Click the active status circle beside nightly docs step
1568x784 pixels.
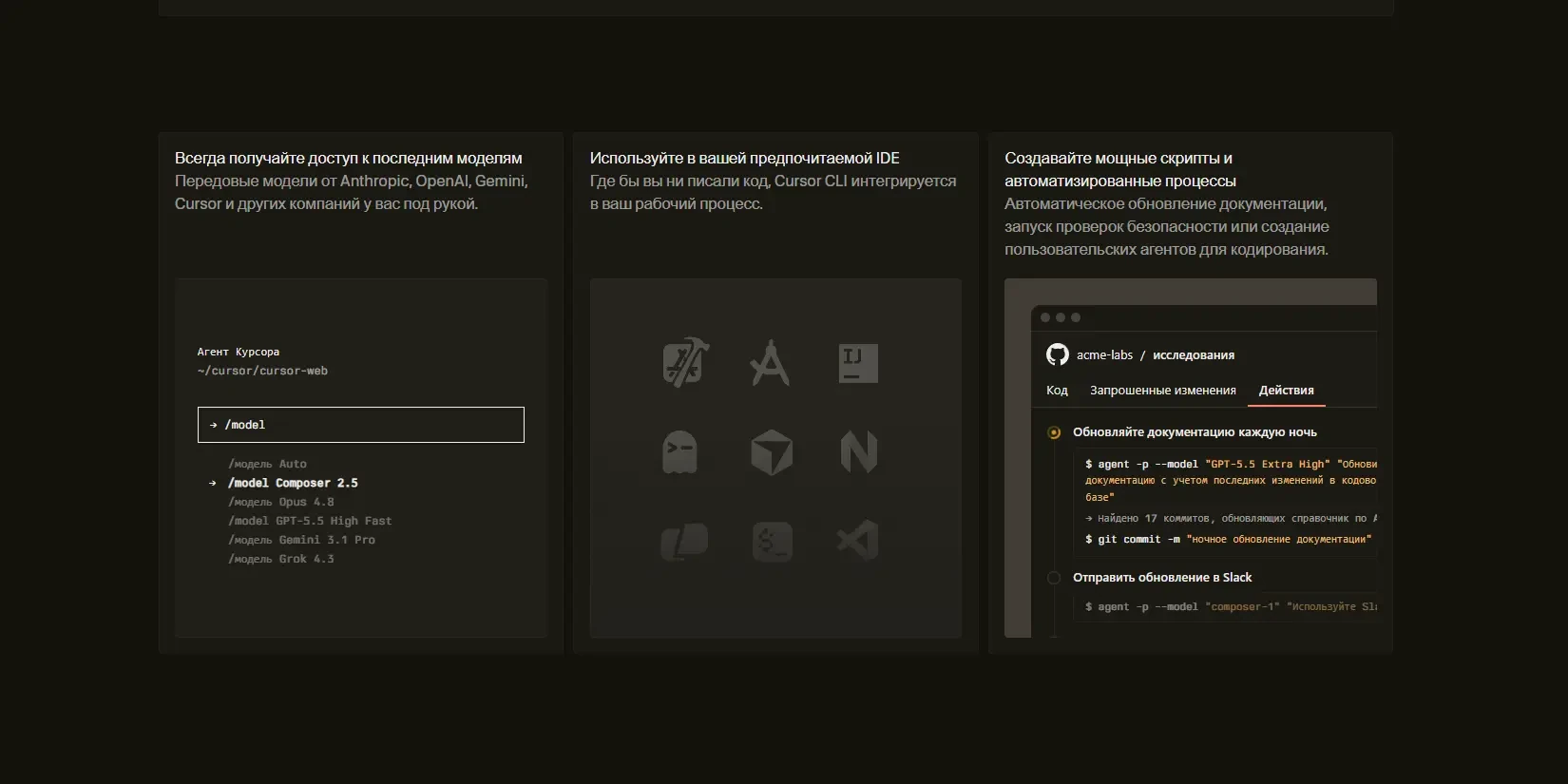[x=1054, y=432]
